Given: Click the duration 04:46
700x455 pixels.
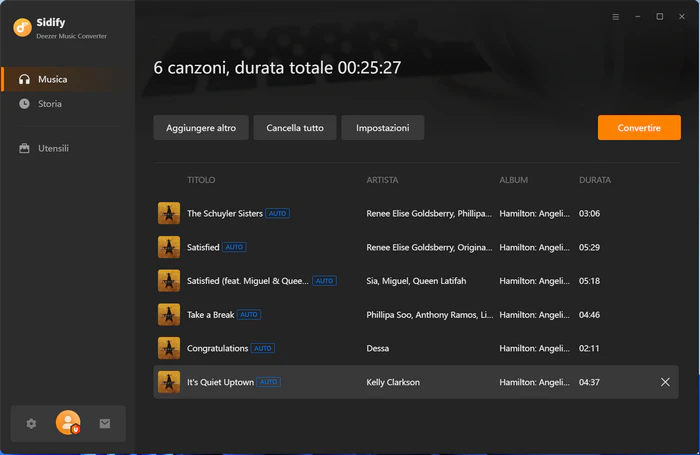Looking at the screenshot, I should [589, 315].
